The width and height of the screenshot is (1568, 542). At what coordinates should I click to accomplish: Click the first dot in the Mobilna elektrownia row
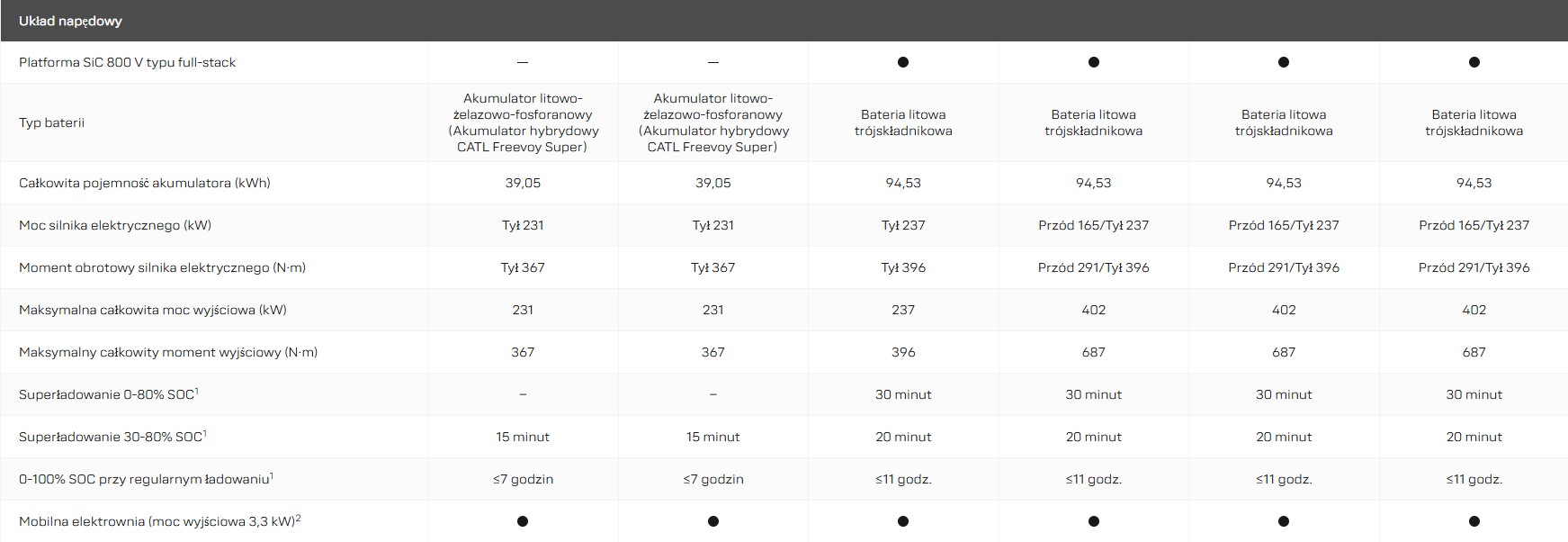click(x=523, y=521)
